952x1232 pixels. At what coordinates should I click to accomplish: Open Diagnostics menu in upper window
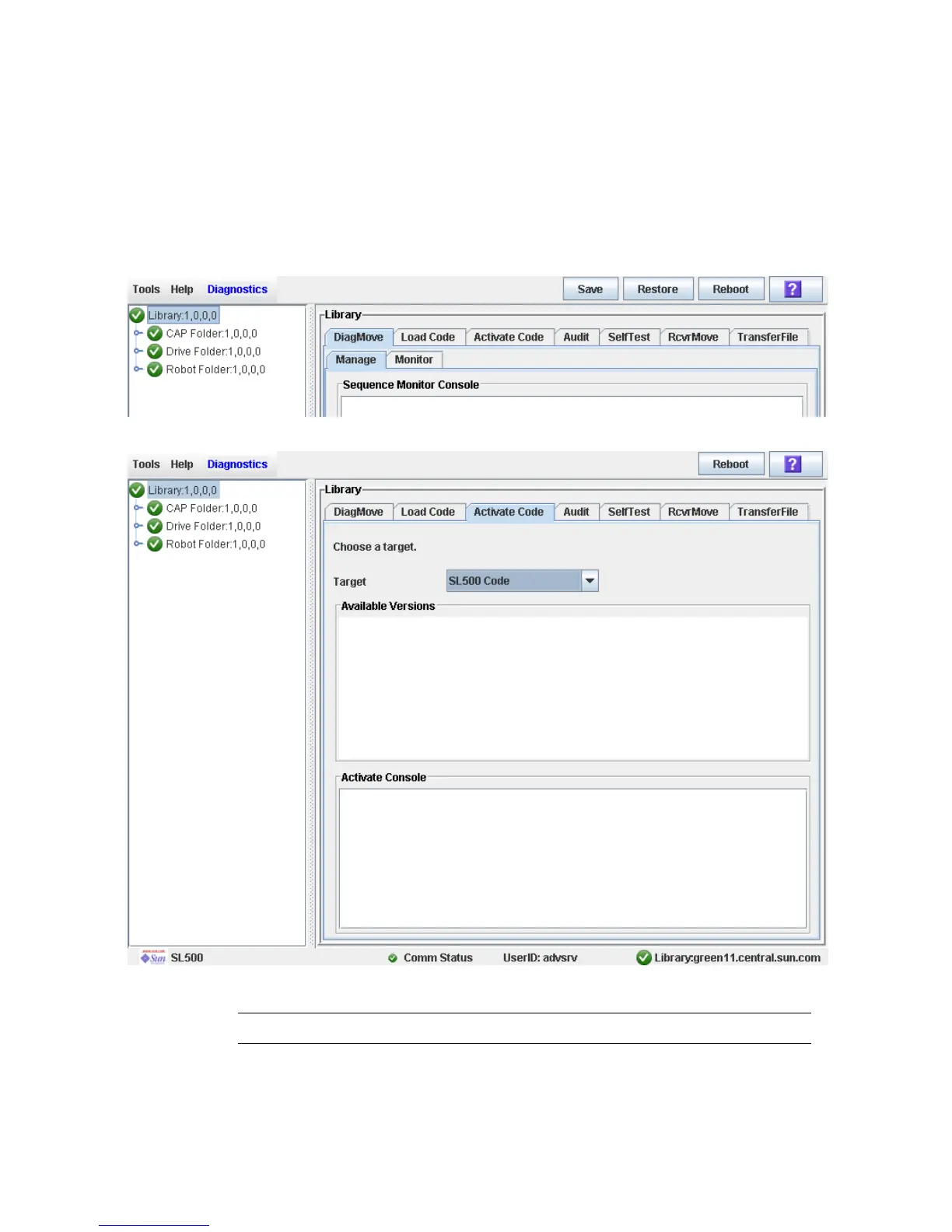(237, 289)
